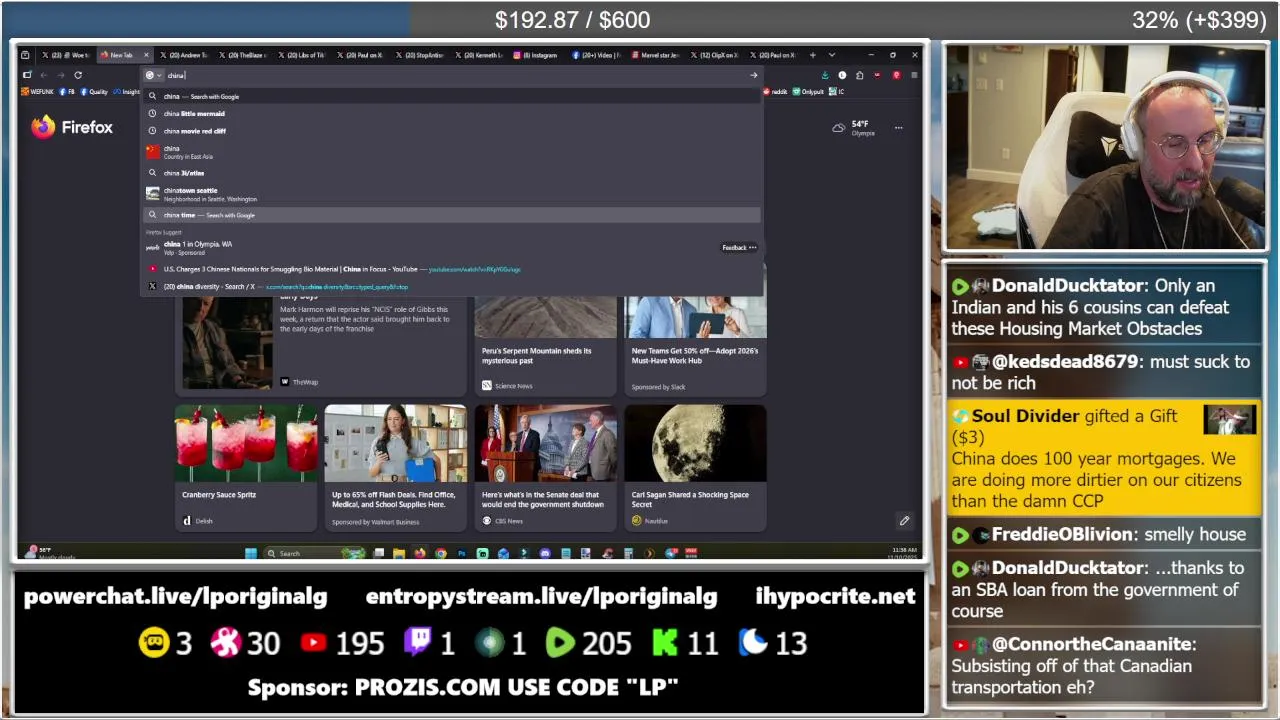
Task: Switch to the 'Woe' X tab
Action: [66, 55]
